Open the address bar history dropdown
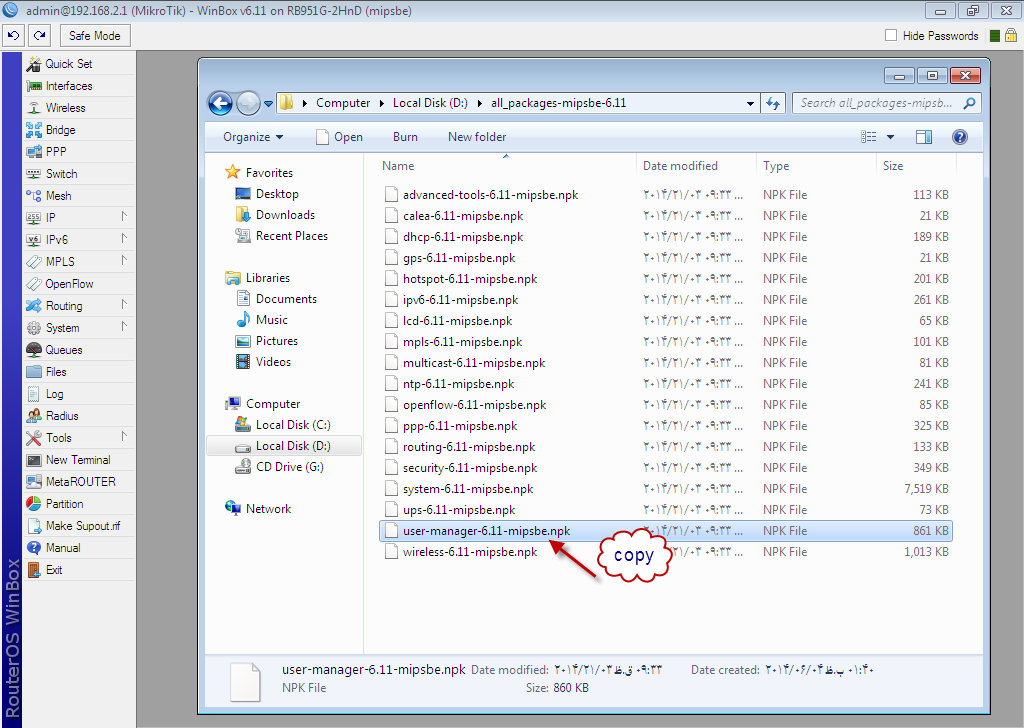Image resolution: width=1024 pixels, height=728 pixels. (750, 103)
